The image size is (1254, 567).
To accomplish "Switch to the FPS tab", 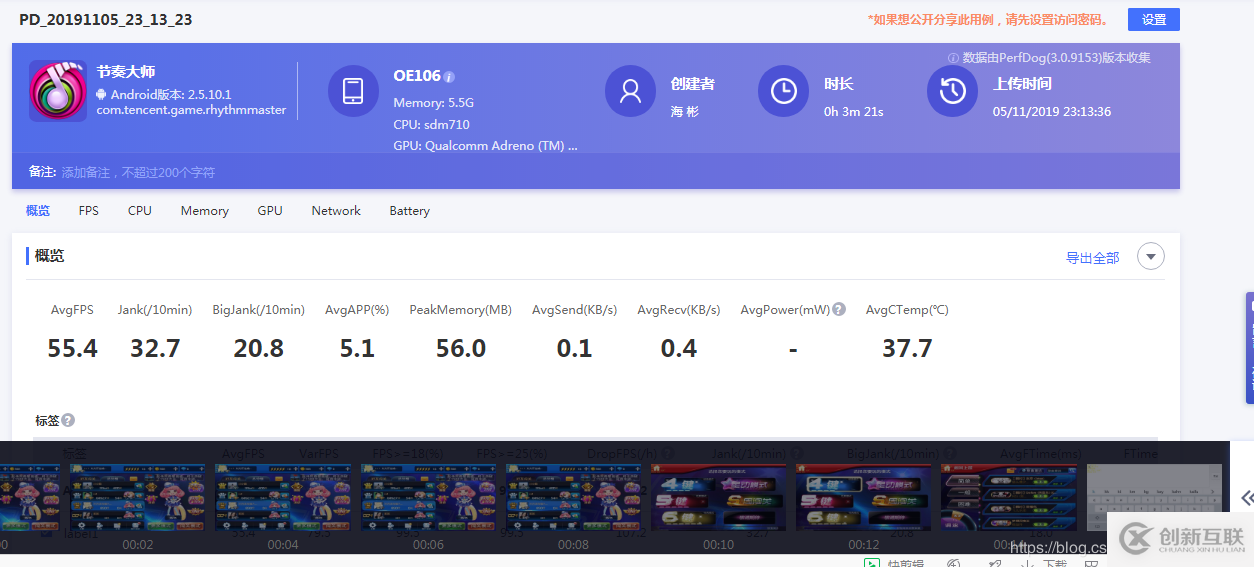I will tap(89, 211).
